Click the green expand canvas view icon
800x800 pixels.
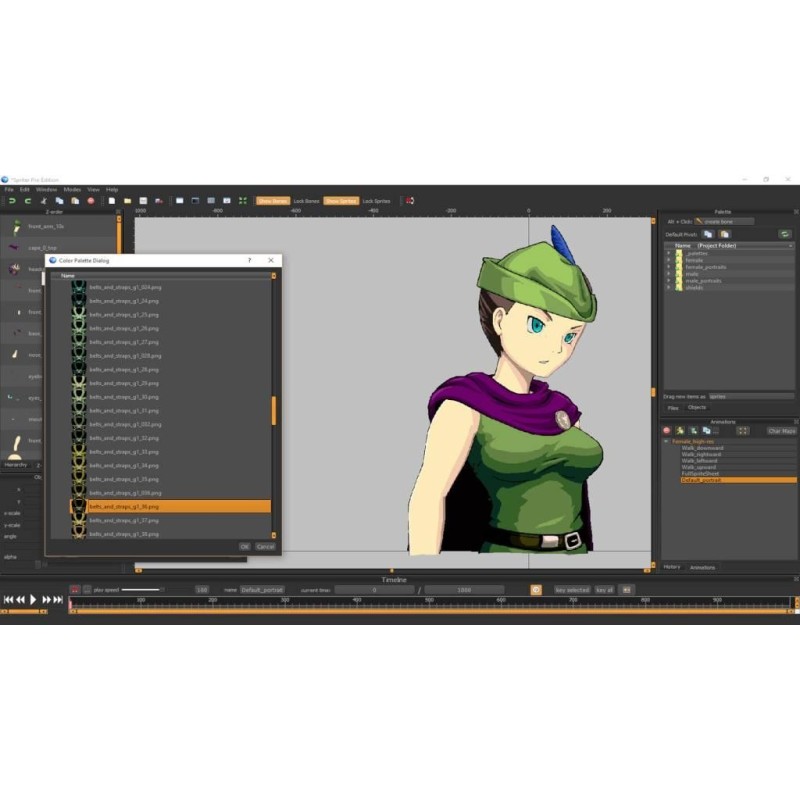[243, 201]
